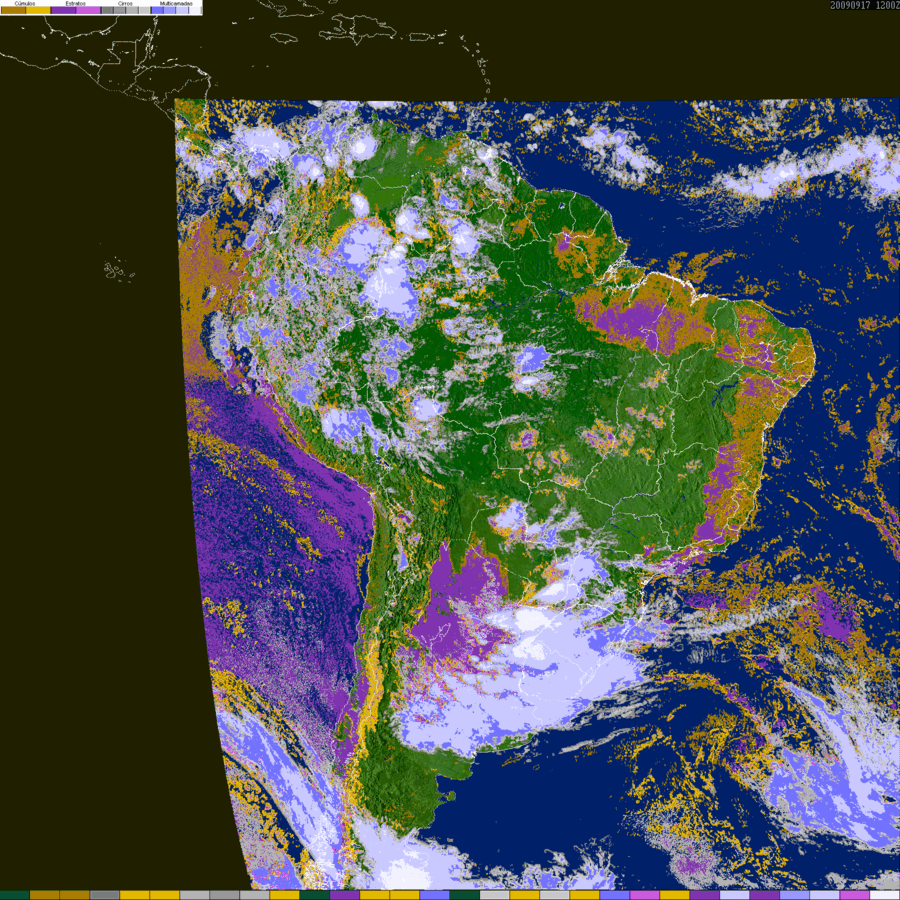Click the 20090917 1200Z timestamp
This screenshot has height=900, width=900.
863,5
